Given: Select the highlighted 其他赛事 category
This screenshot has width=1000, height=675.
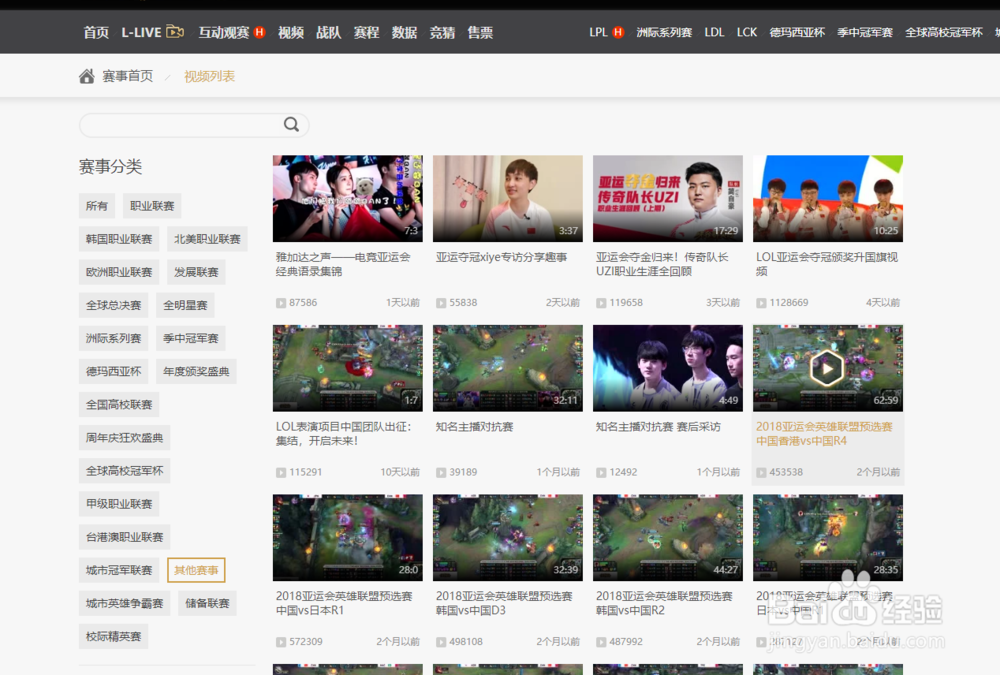Looking at the screenshot, I should click(196, 570).
